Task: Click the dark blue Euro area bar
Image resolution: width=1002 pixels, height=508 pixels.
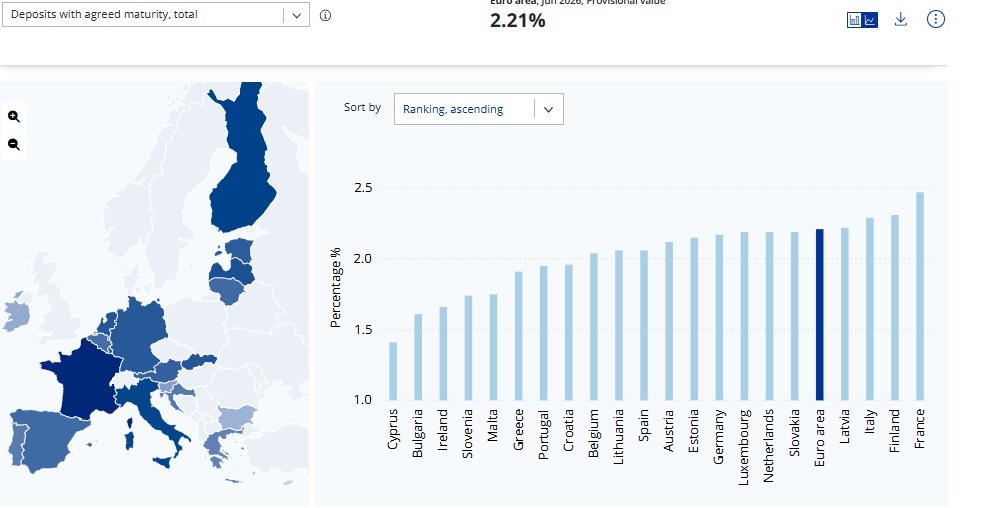Action: 819,314
